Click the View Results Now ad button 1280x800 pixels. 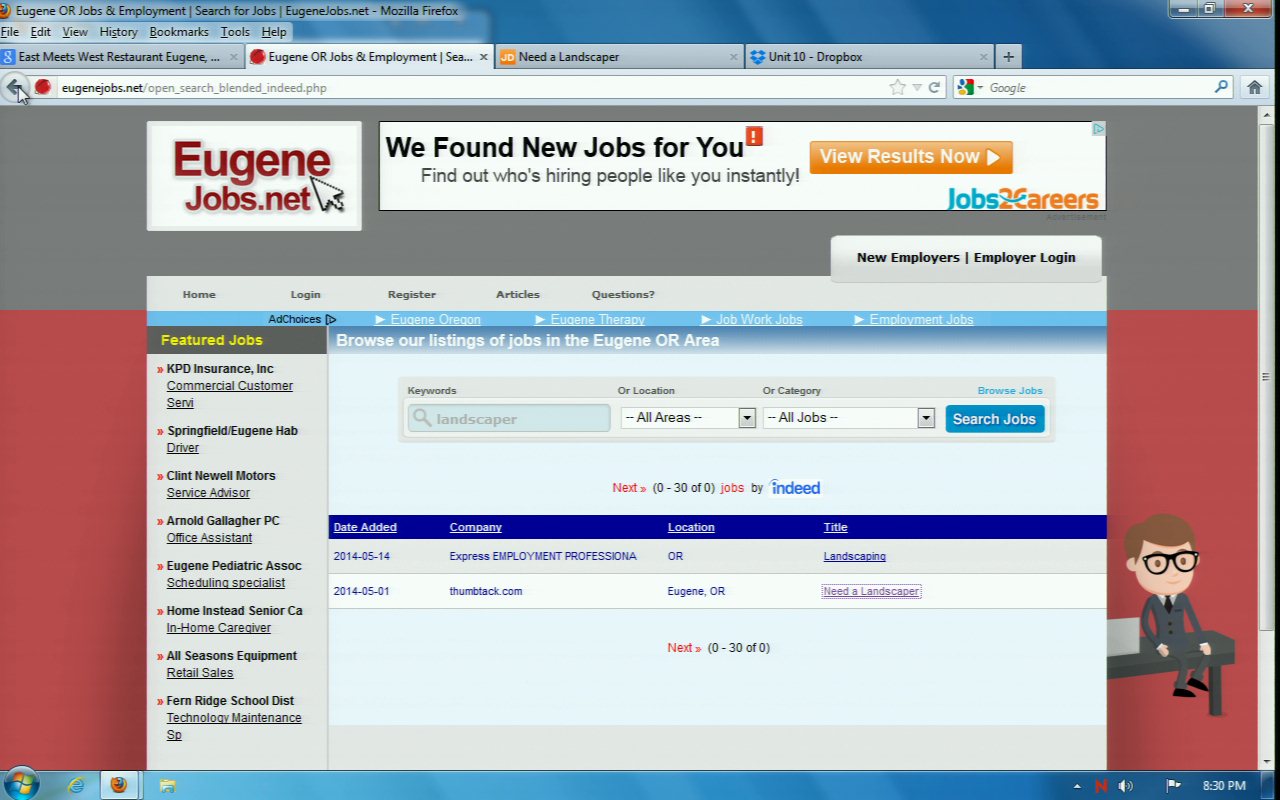coord(910,157)
